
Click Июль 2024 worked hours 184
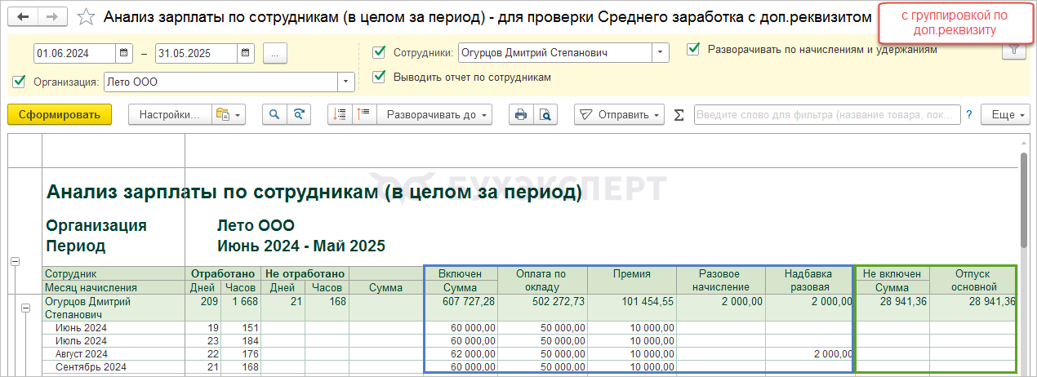pyautogui.click(x=242, y=341)
